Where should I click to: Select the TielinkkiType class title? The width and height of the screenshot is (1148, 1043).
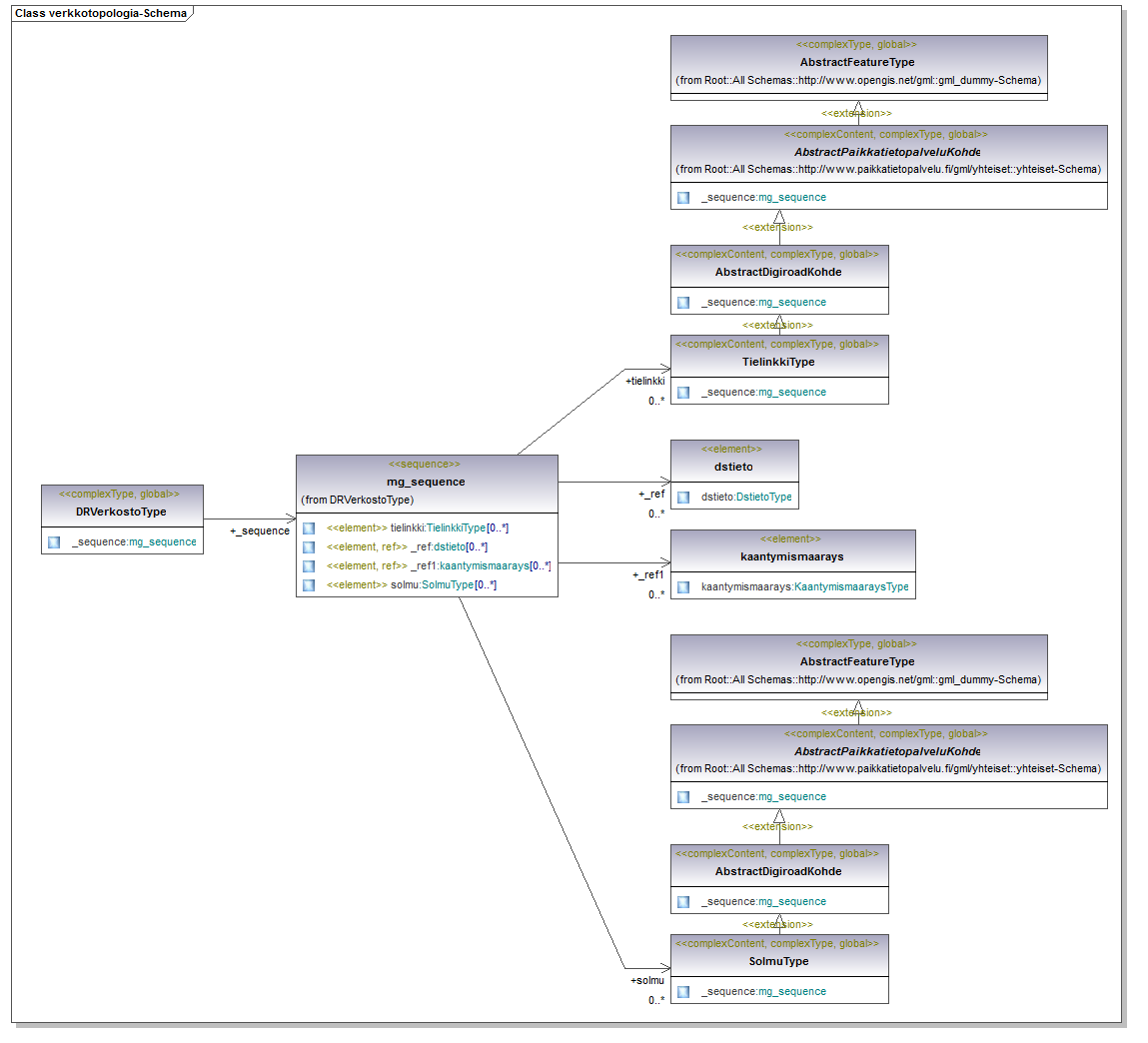778,362
